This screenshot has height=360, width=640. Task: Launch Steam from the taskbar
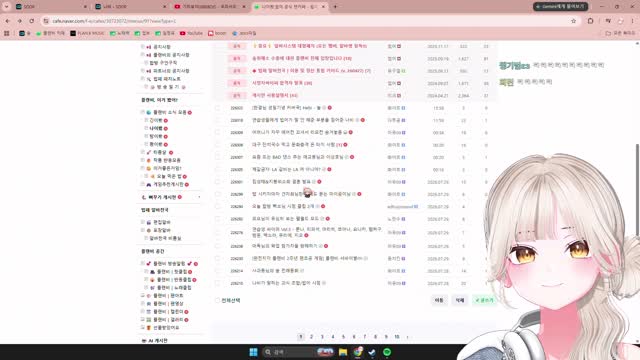[x=372, y=352]
